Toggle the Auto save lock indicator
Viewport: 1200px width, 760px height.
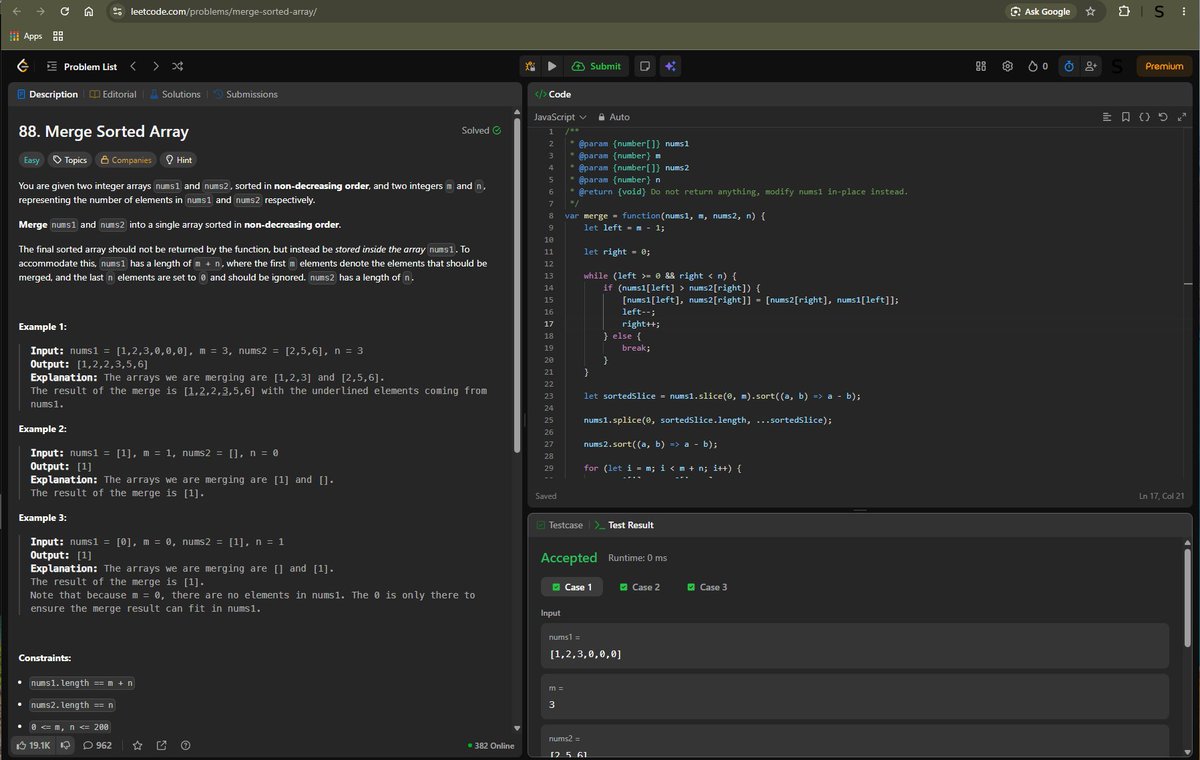coord(613,117)
